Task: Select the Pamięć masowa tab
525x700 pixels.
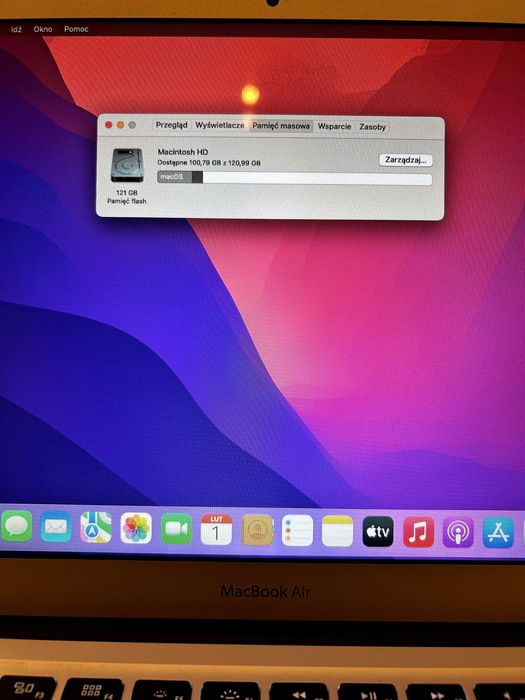Action: 281,126
